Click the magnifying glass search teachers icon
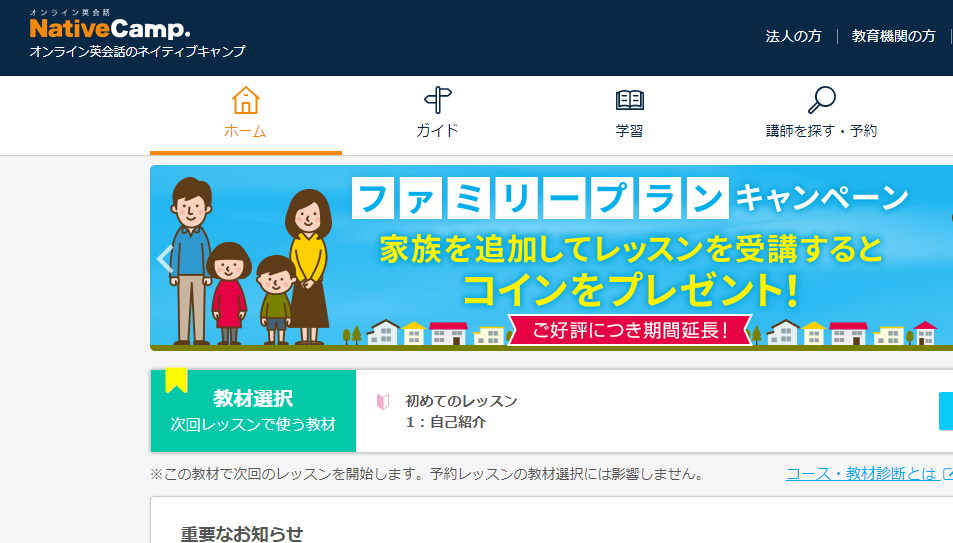This screenshot has width=953, height=543. pyautogui.click(x=822, y=100)
